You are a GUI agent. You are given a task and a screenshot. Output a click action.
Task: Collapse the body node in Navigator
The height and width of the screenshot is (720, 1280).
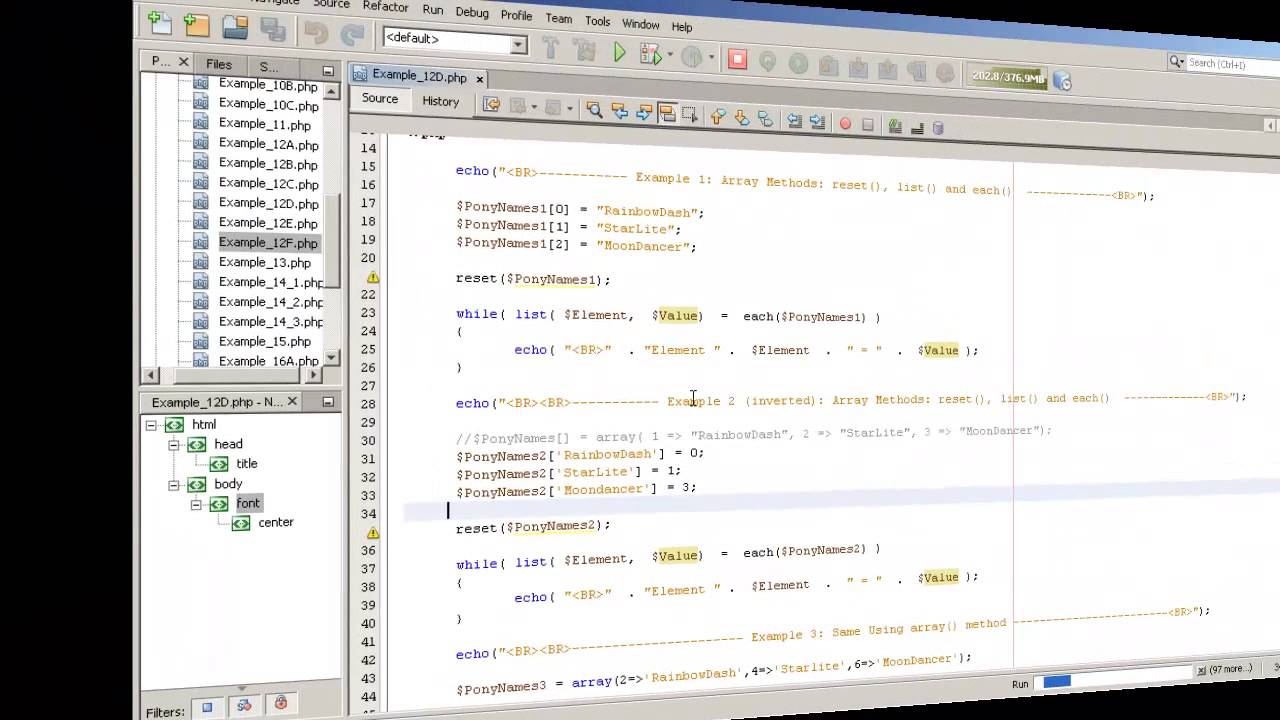pos(173,485)
